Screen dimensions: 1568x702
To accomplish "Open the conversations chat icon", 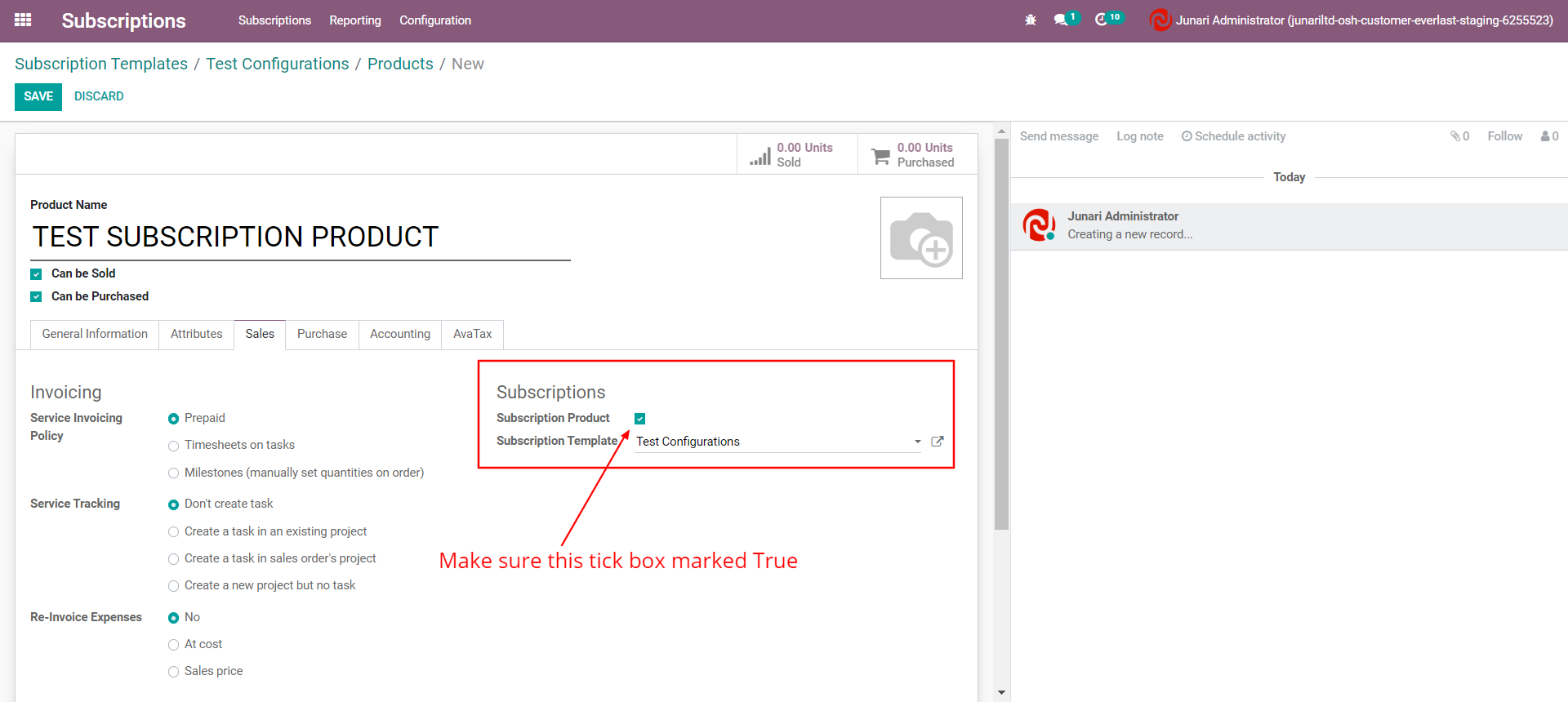I will pos(1061,20).
